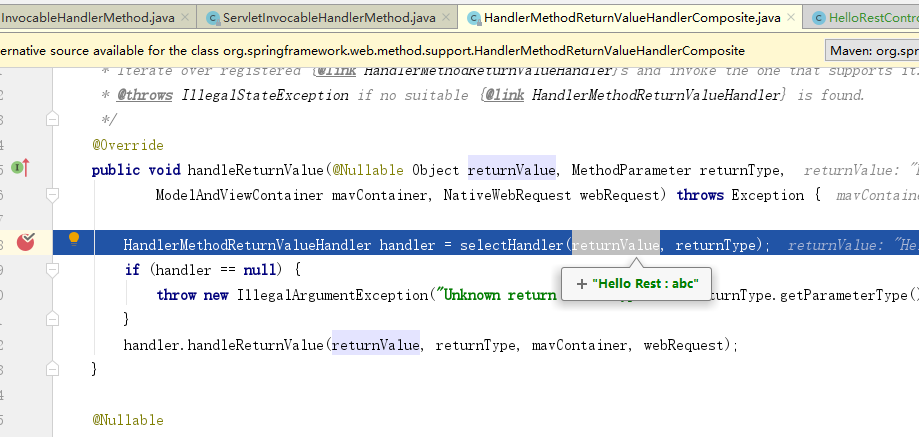The image size is (919, 437).
Task: Click the yellow intention light bulb
Action: 73,239
